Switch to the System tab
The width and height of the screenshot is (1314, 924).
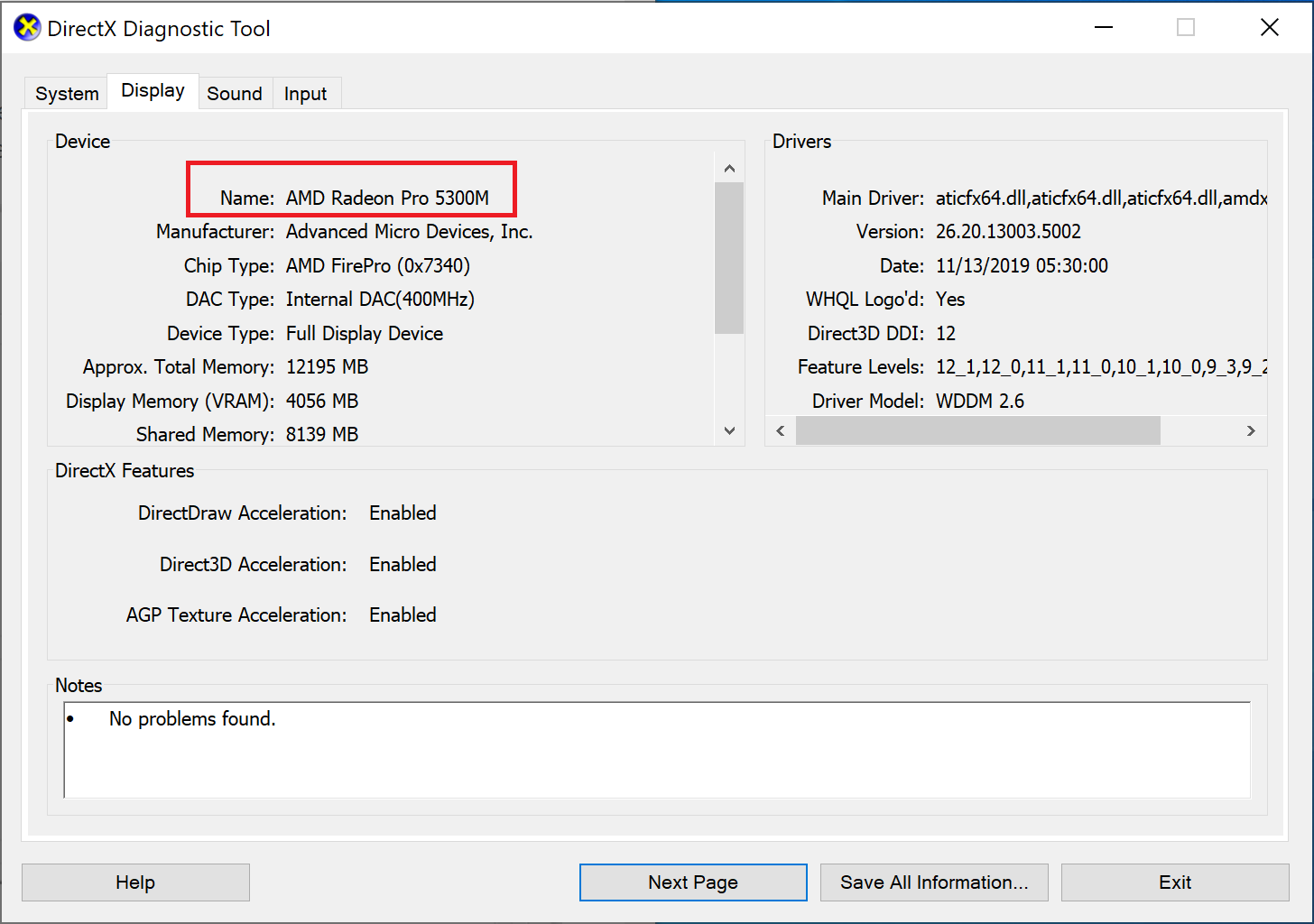(x=65, y=92)
